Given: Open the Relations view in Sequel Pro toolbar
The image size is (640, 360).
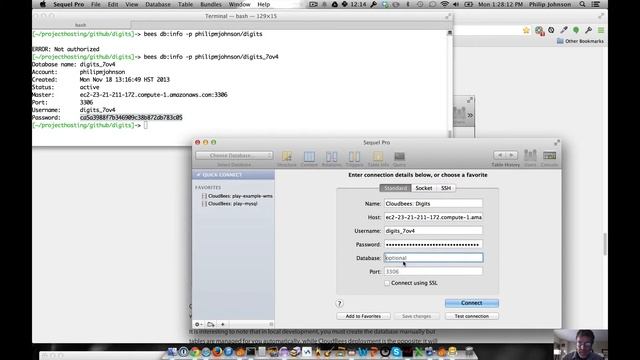Looking at the screenshot, I should (331, 158).
